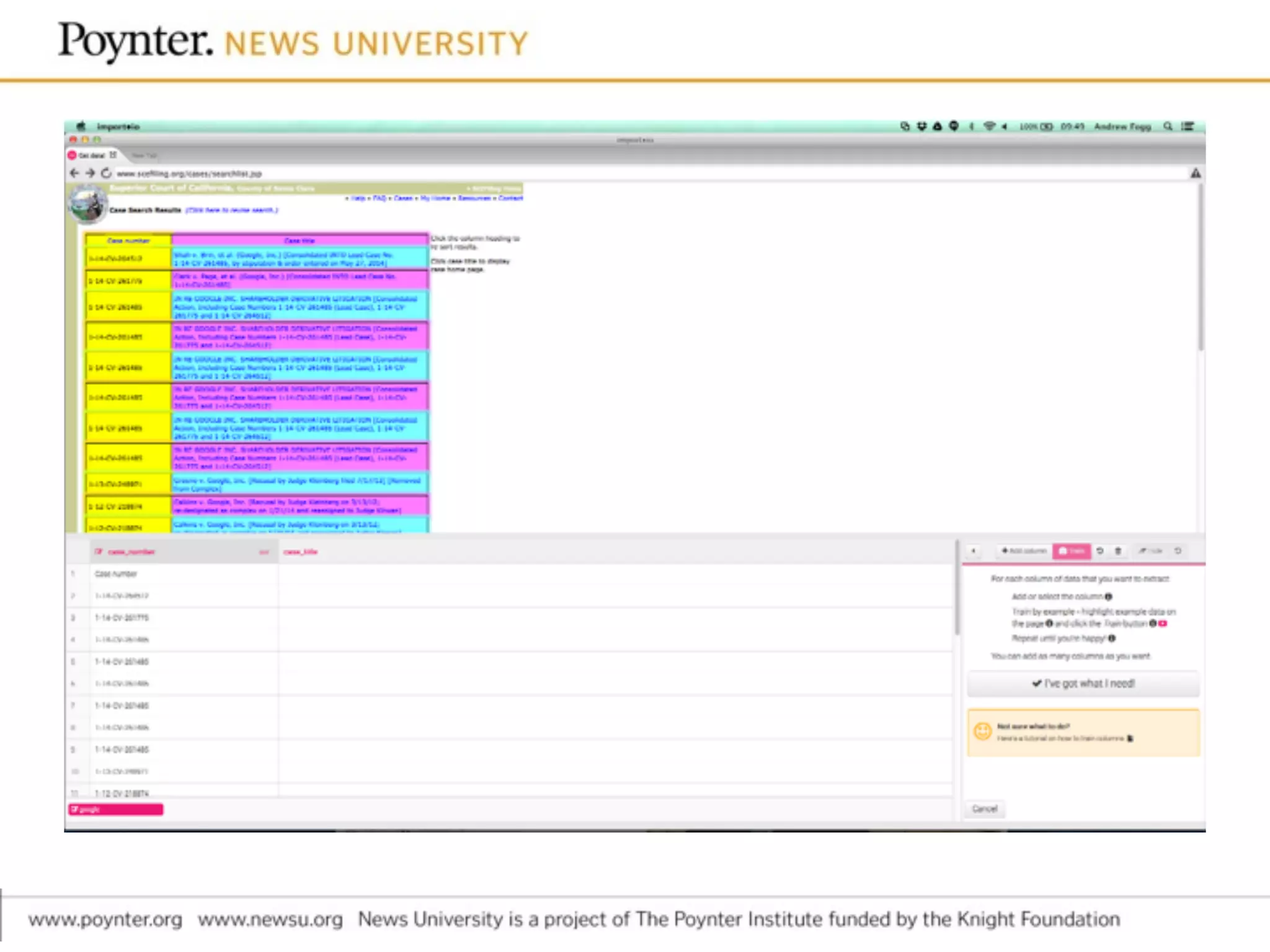Click the browser forward arrow
The height and width of the screenshot is (952, 1270).
pyautogui.click(x=90, y=173)
